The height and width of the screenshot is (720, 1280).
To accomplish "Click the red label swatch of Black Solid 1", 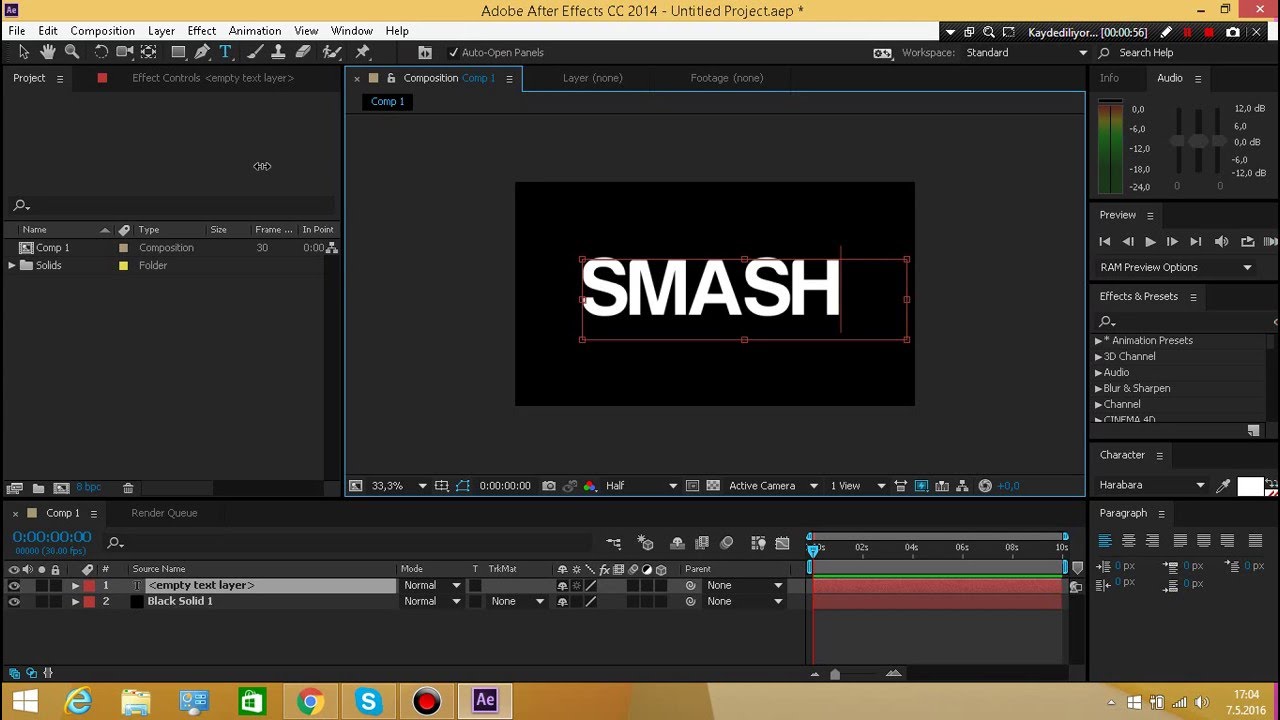I will pyautogui.click(x=89, y=601).
